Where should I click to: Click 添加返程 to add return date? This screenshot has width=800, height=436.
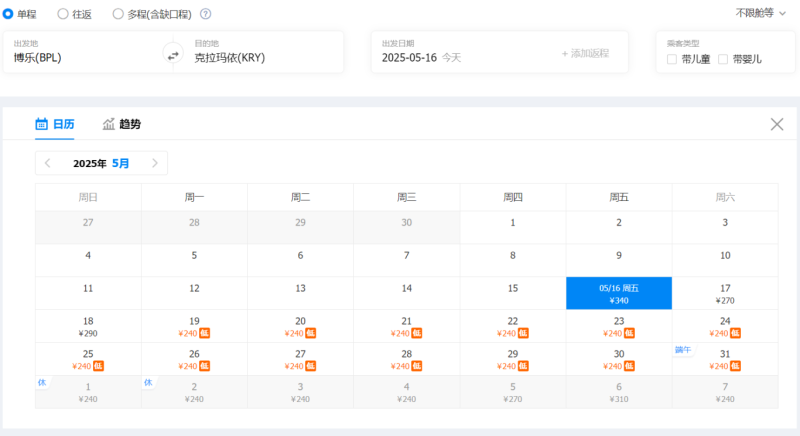pyautogui.click(x=585, y=54)
